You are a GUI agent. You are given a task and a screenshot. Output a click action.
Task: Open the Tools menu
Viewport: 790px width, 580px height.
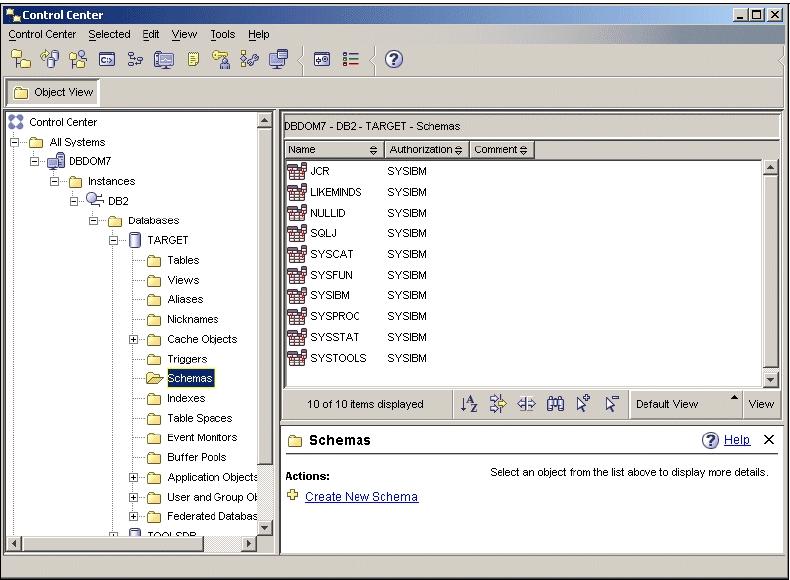click(223, 34)
